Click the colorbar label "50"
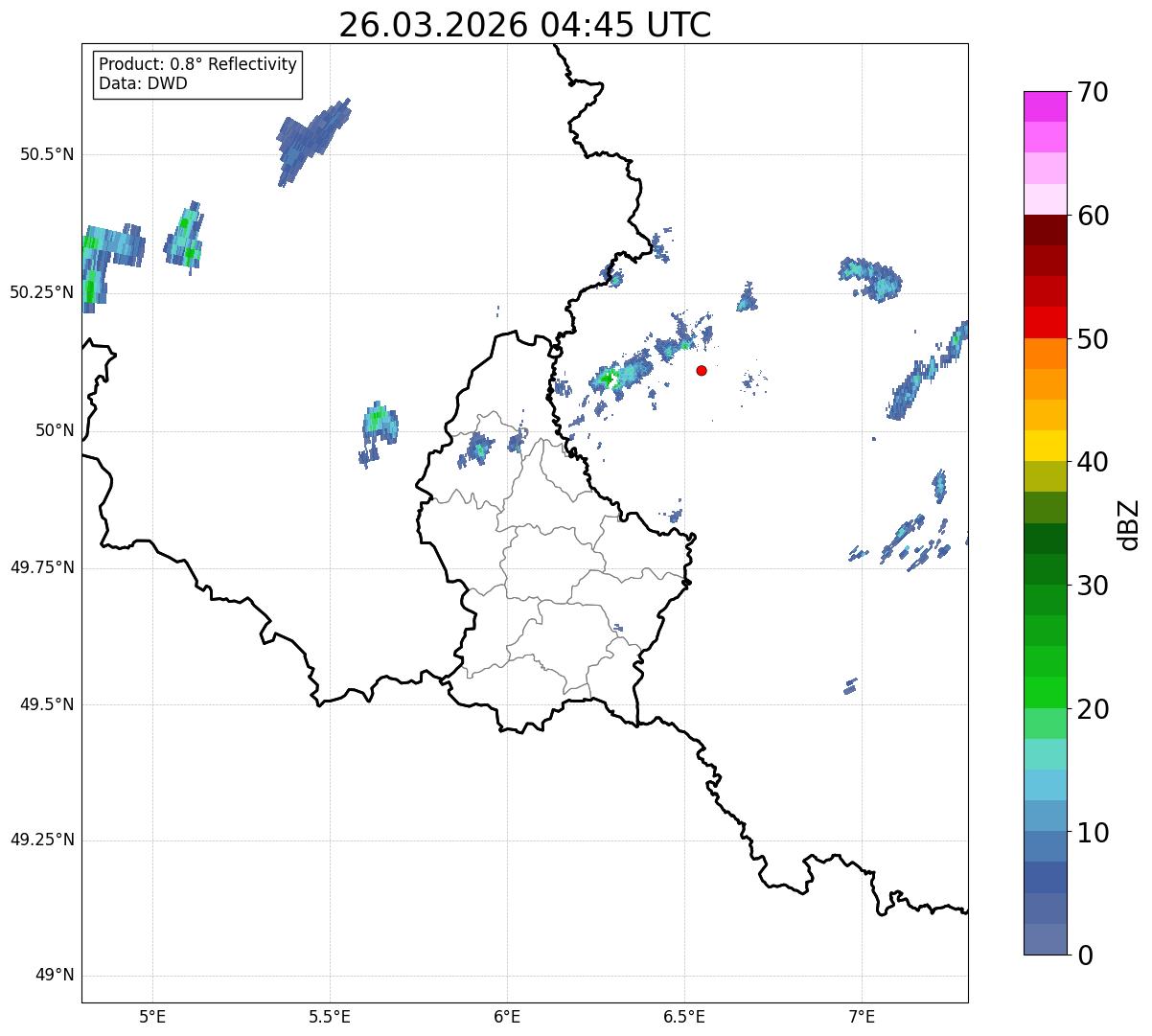 pyautogui.click(x=1094, y=339)
